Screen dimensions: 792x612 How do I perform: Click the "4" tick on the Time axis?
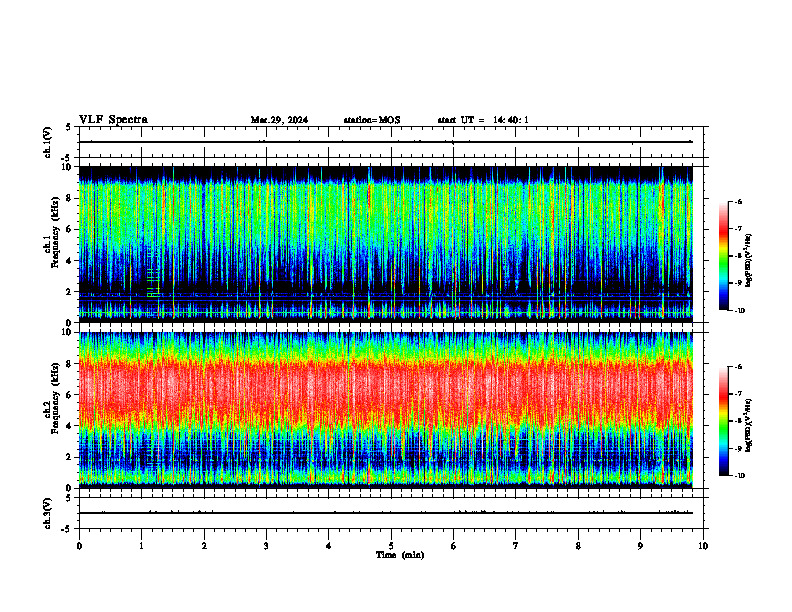[329, 546]
